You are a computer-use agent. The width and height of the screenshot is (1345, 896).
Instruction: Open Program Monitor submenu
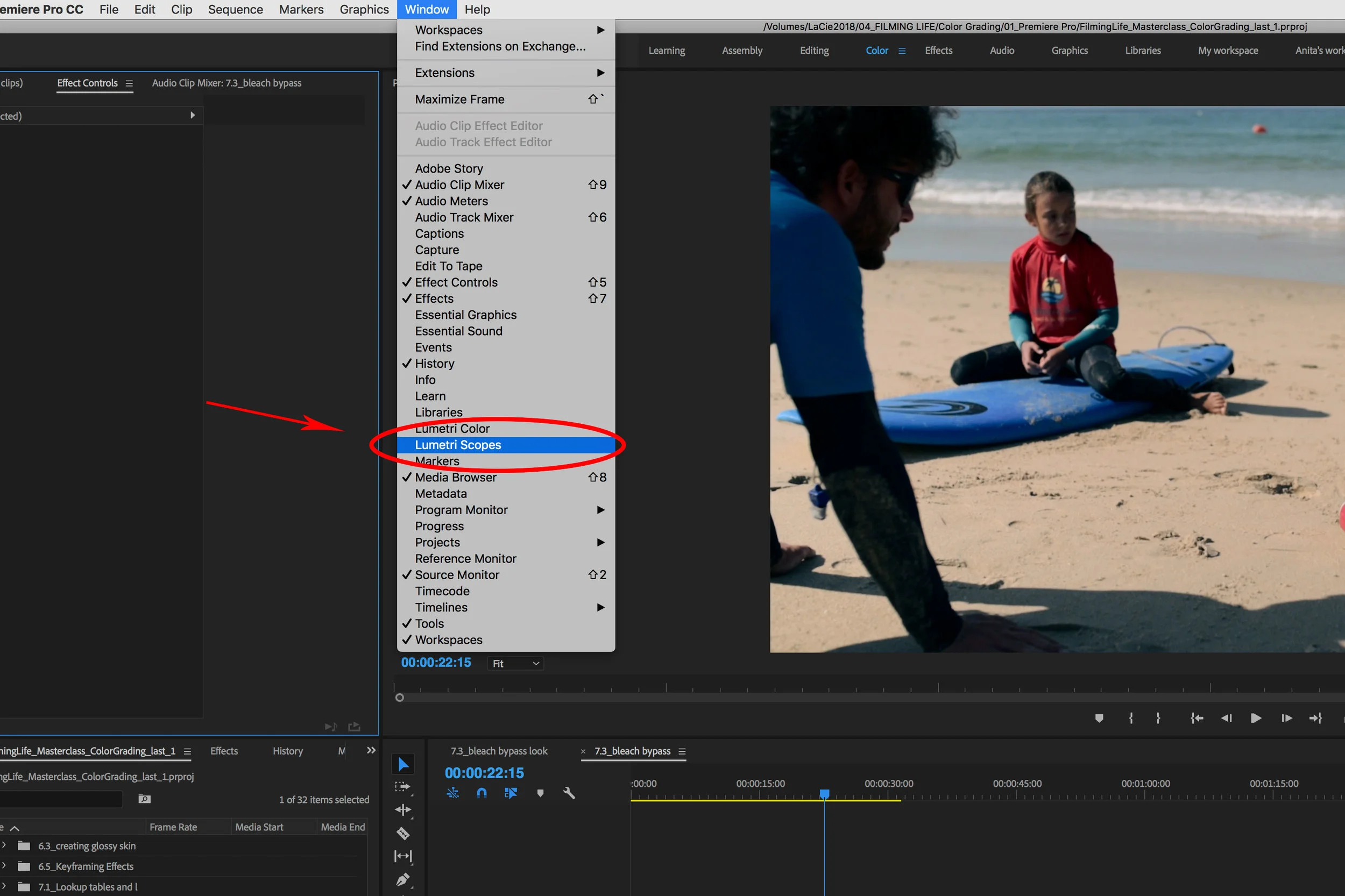tap(506, 510)
